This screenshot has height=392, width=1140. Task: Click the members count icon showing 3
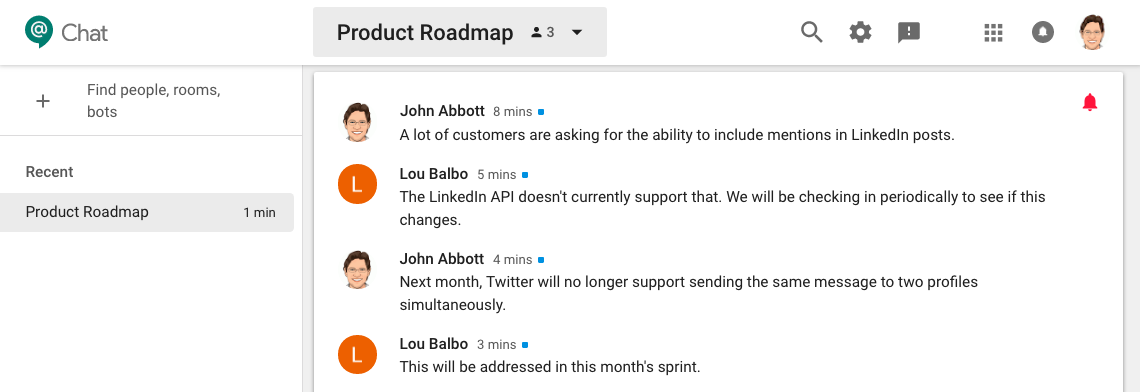(543, 32)
